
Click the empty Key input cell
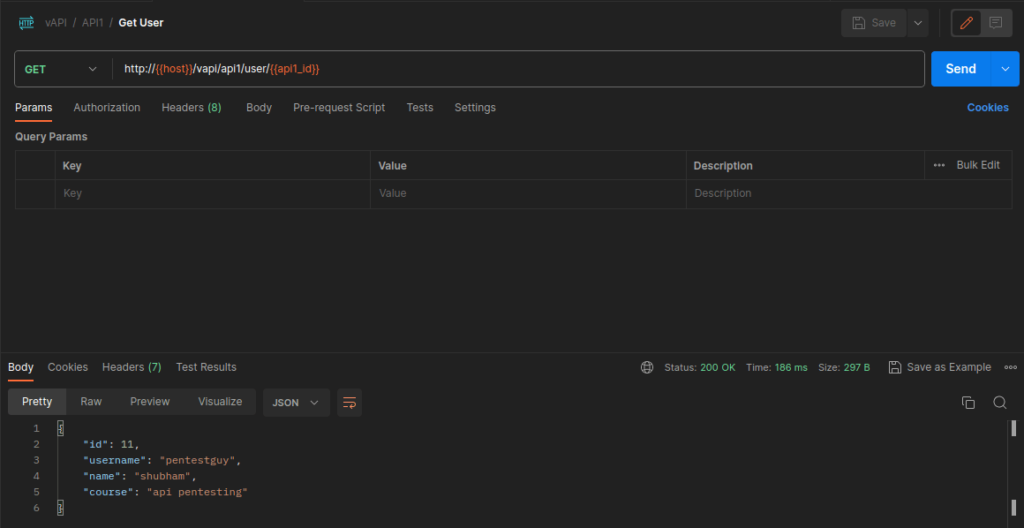(213, 193)
